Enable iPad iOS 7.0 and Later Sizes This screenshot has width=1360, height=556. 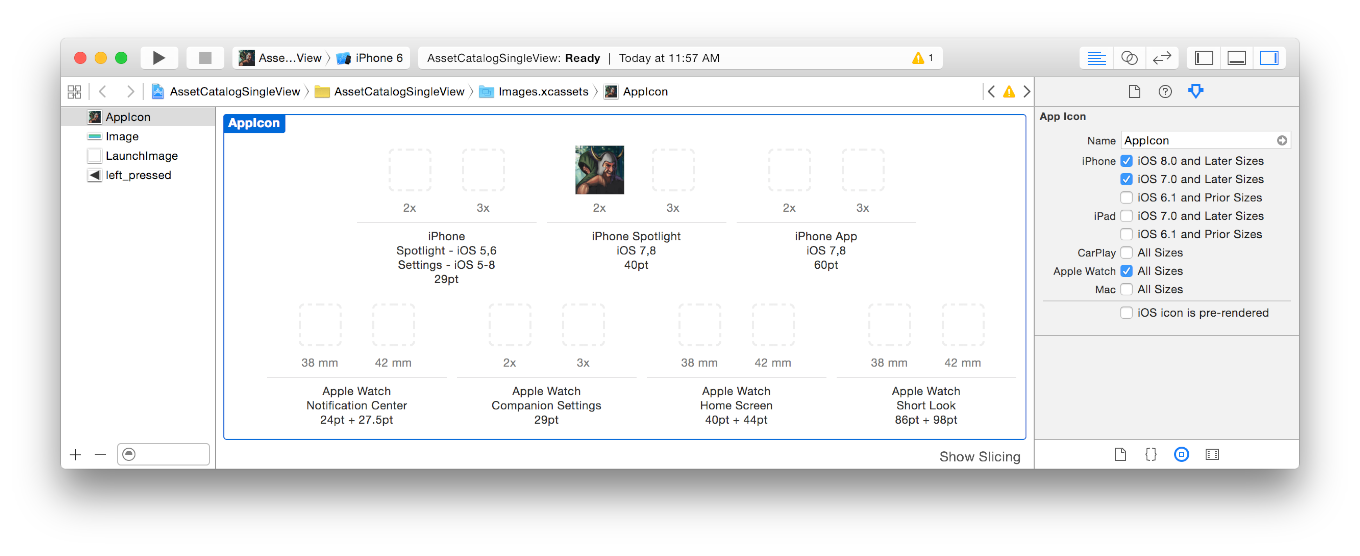click(x=1127, y=216)
